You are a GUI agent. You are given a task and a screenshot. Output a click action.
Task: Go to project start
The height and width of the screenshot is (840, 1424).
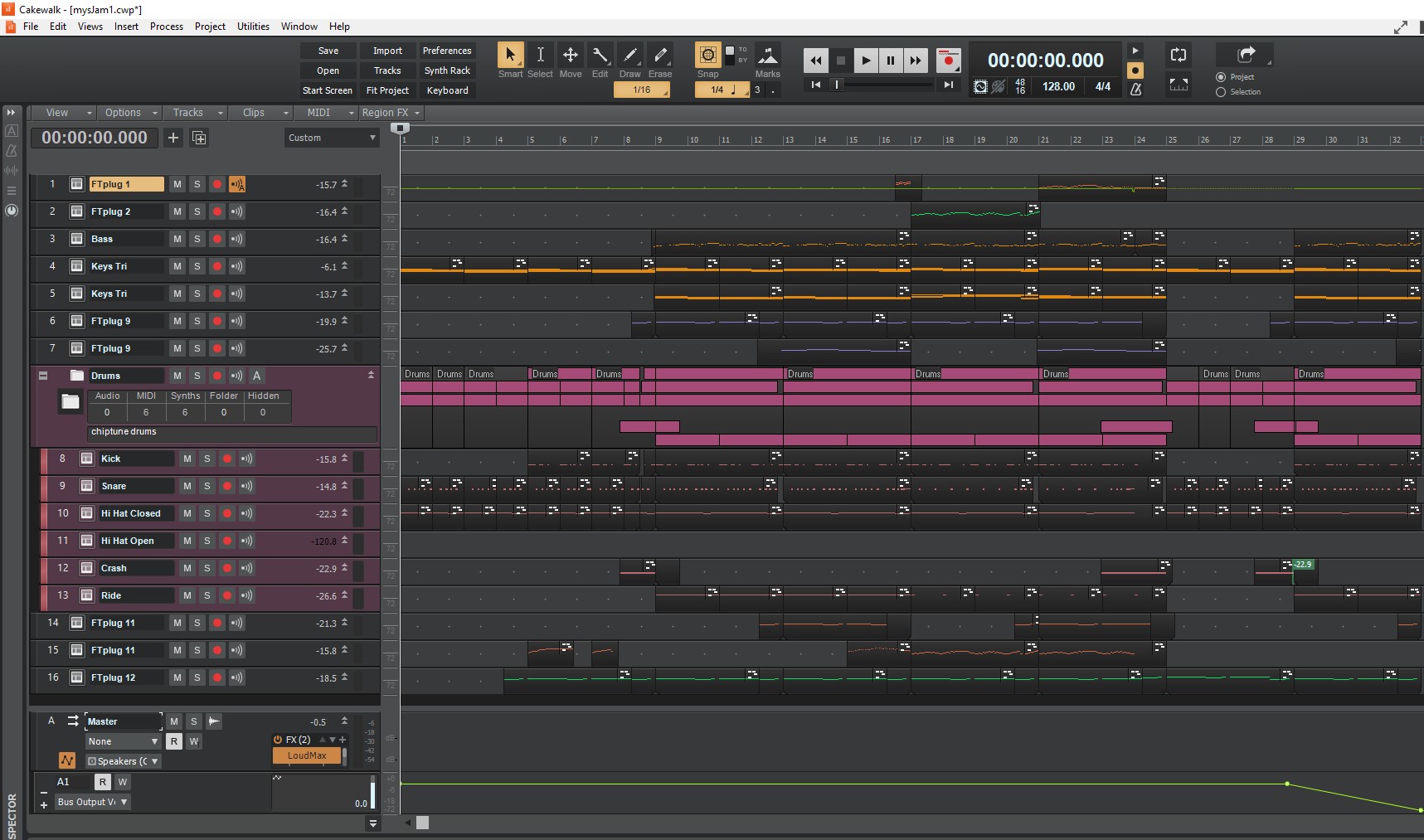pos(816,85)
